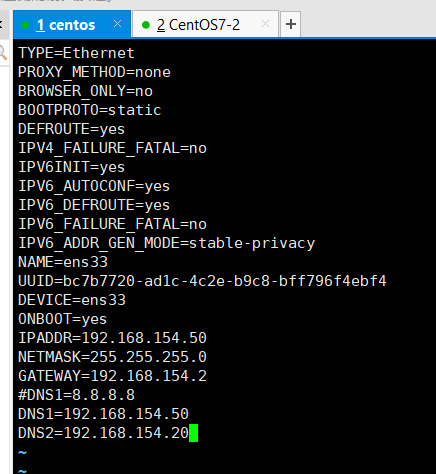This screenshot has width=436, height=474.
Task: Click the magnifier search icon at left edge
Action: click(3, 53)
